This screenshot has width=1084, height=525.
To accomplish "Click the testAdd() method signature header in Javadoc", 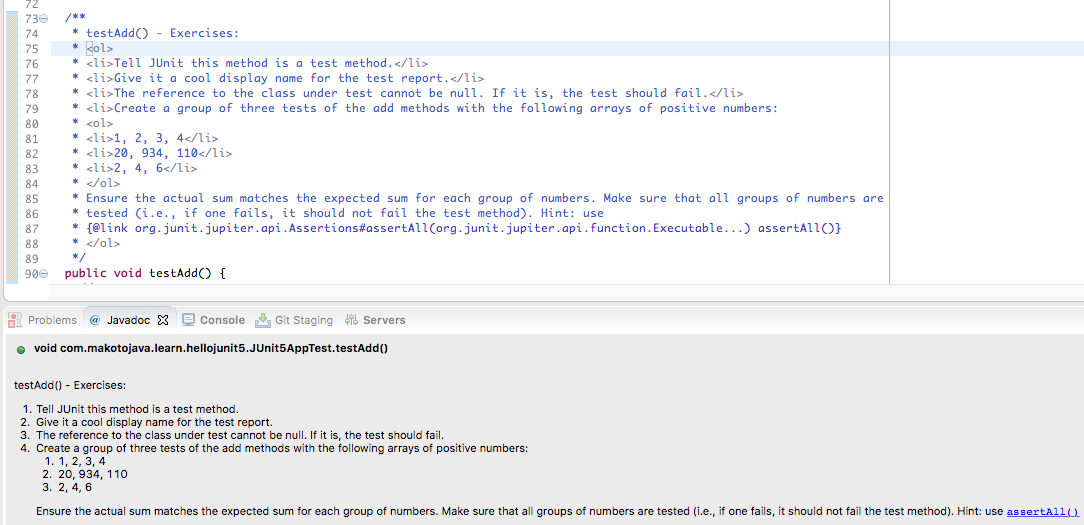I will pyautogui.click(x=210, y=348).
